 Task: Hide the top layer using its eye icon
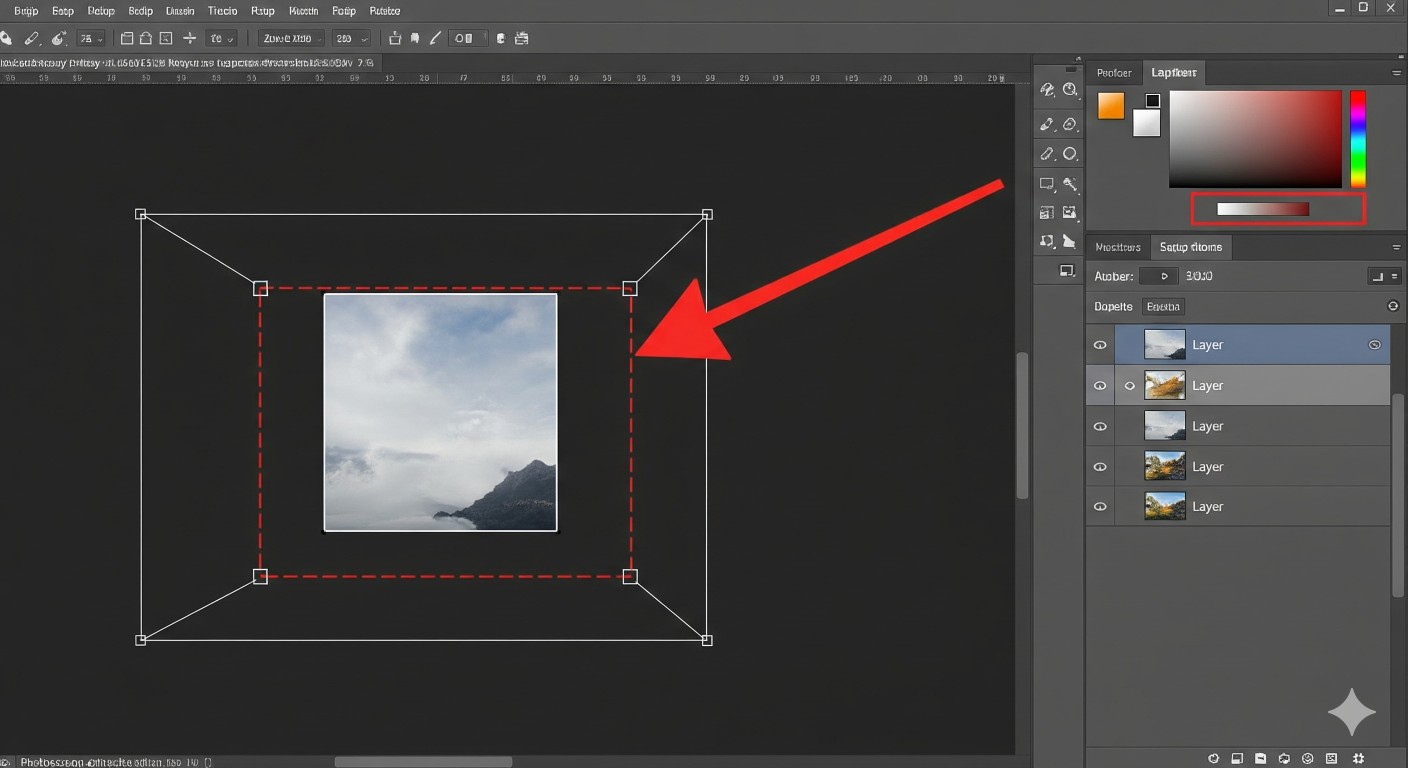click(x=1100, y=345)
